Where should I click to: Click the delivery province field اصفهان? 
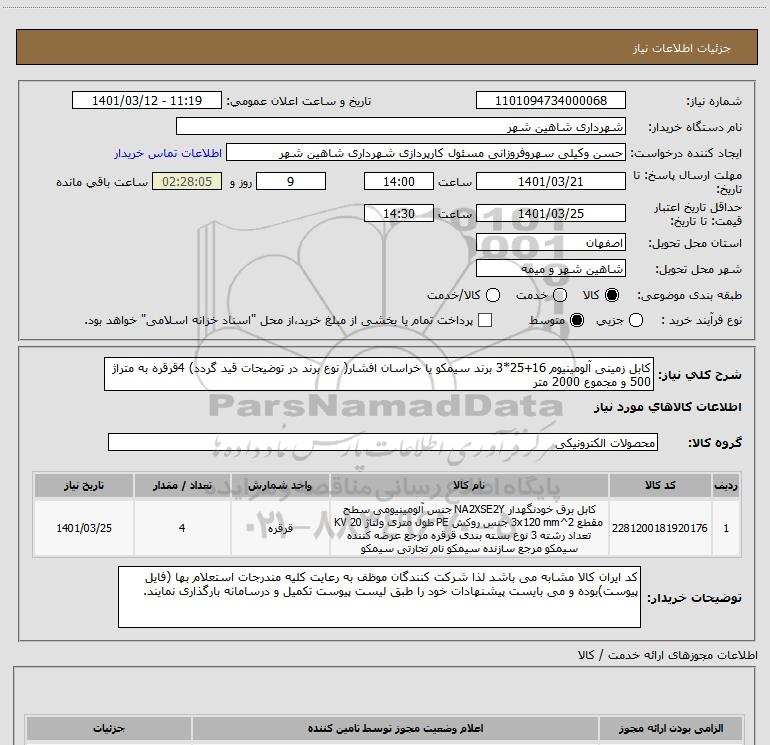click(550, 242)
